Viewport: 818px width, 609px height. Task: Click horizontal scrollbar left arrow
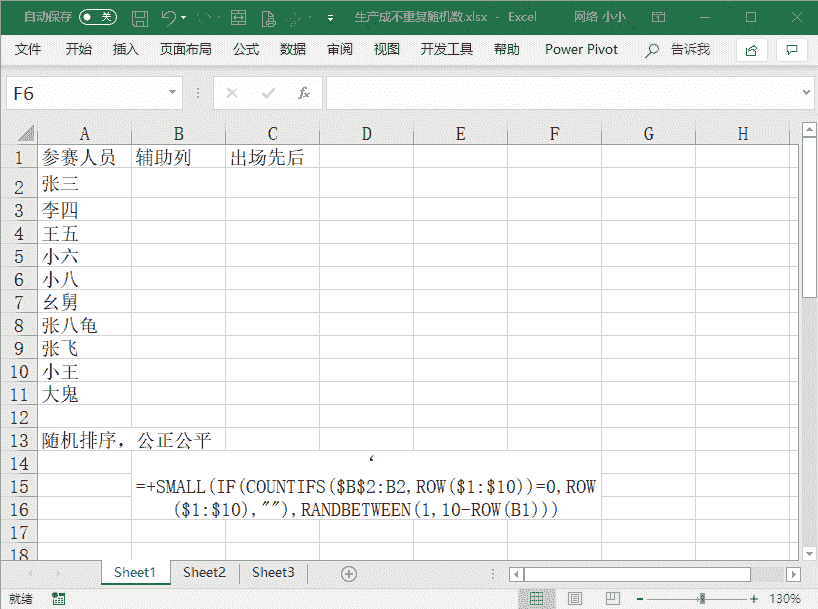[x=516, y=575]
